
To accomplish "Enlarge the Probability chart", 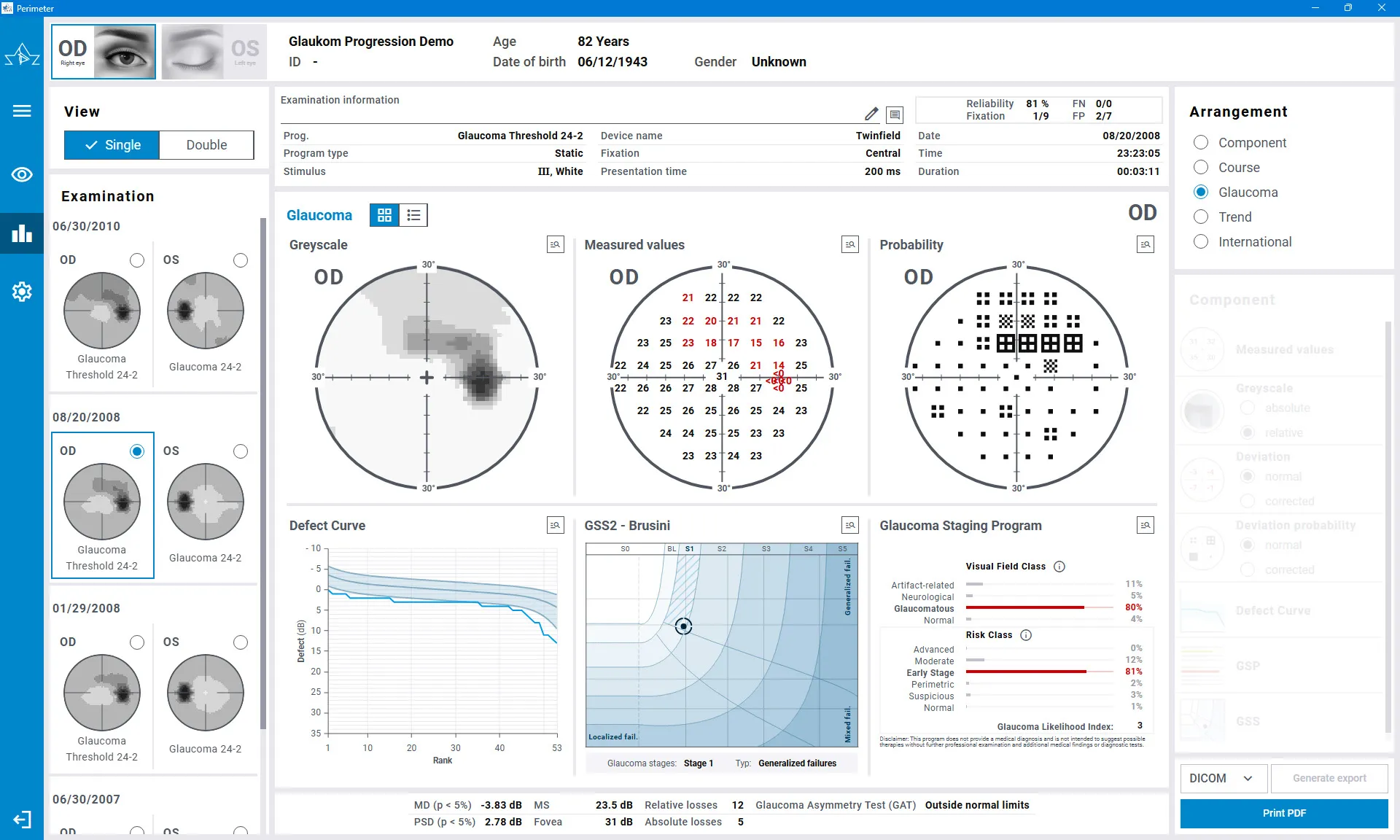I will pos(1146,245).
